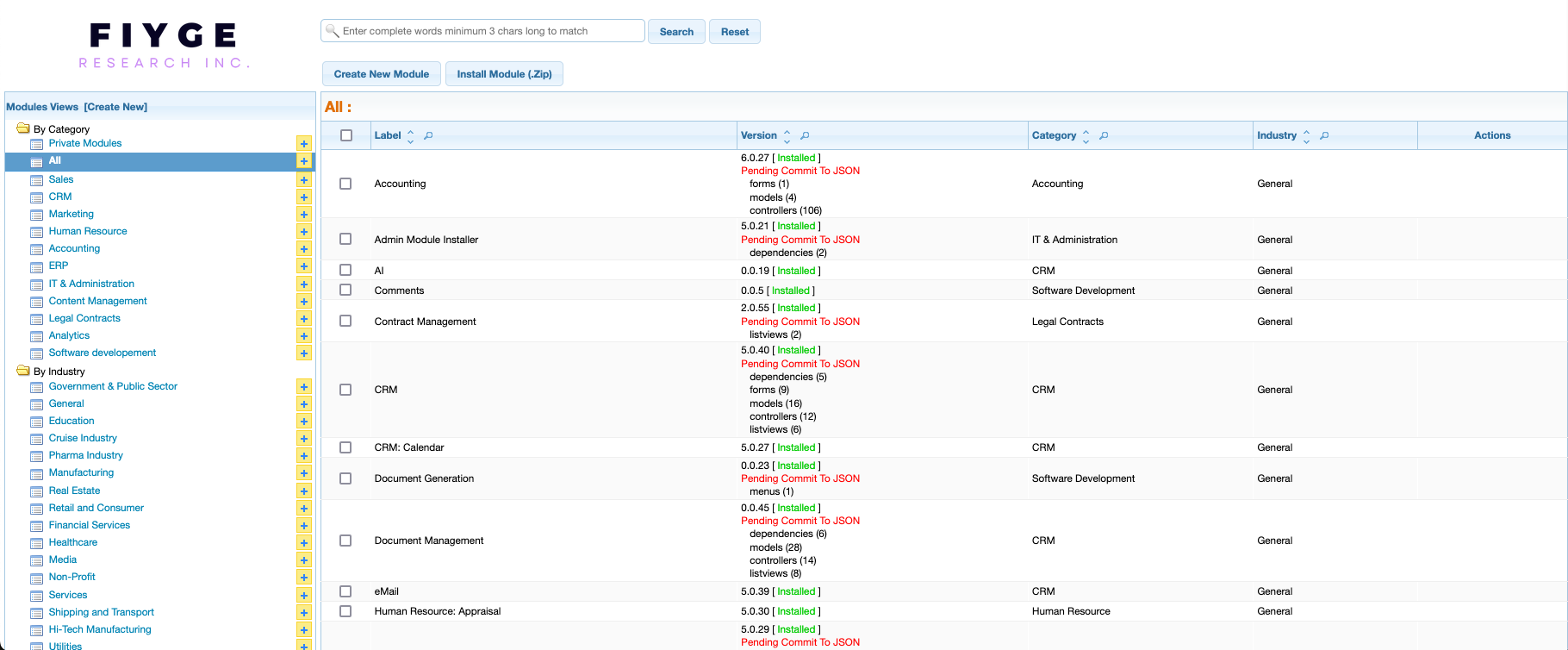The height and width of the screenshot is (650, 1568).
Task: Check the Accounting module row checkbox
Action: (x=345, y=184)
